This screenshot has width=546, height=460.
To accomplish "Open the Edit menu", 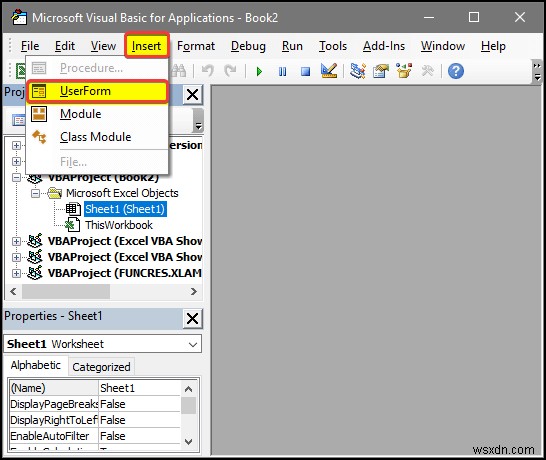I will pos(65,46).
